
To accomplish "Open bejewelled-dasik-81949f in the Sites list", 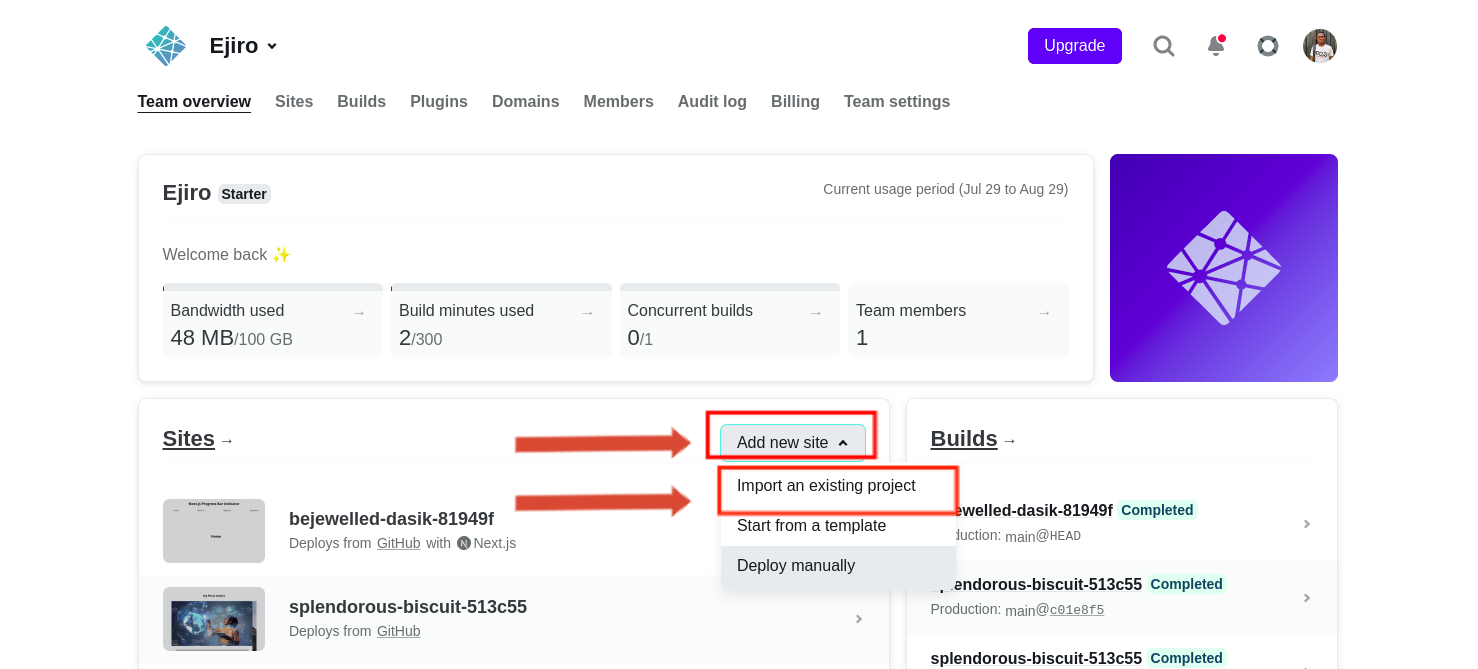I will click(391, 519).
